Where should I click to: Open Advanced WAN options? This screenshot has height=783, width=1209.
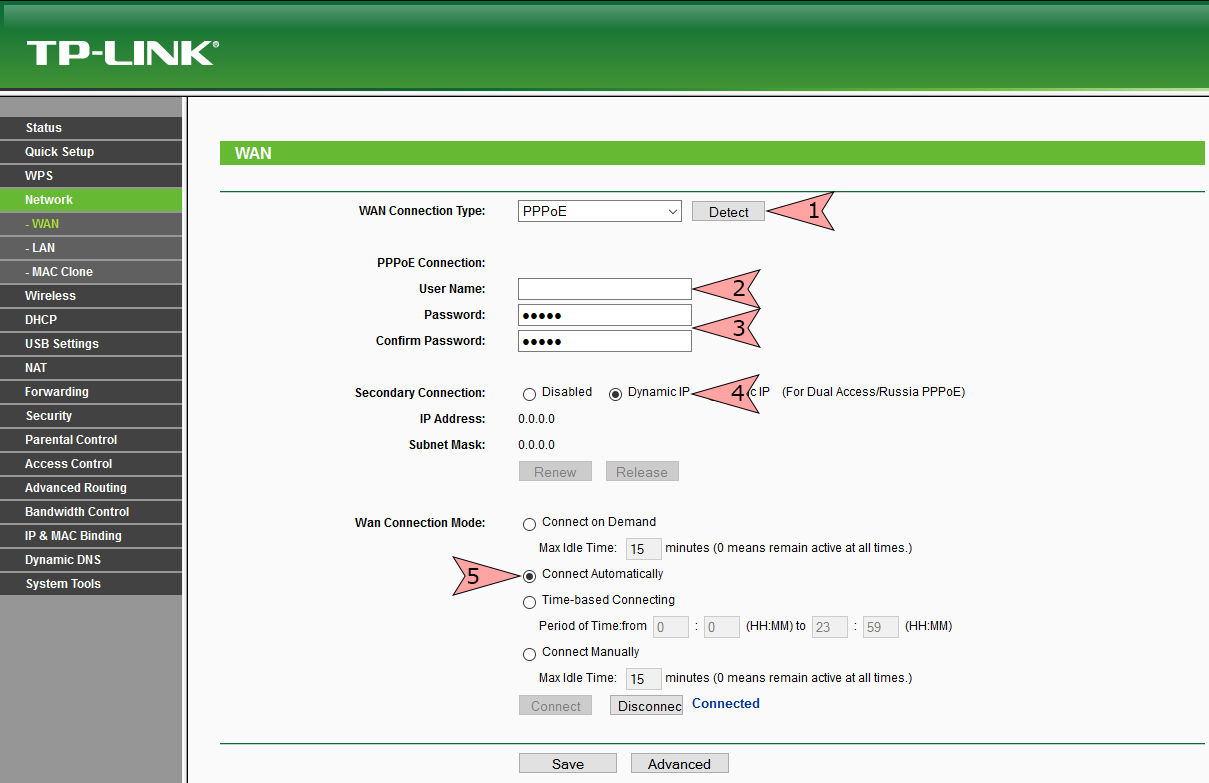tap(679, 762)
